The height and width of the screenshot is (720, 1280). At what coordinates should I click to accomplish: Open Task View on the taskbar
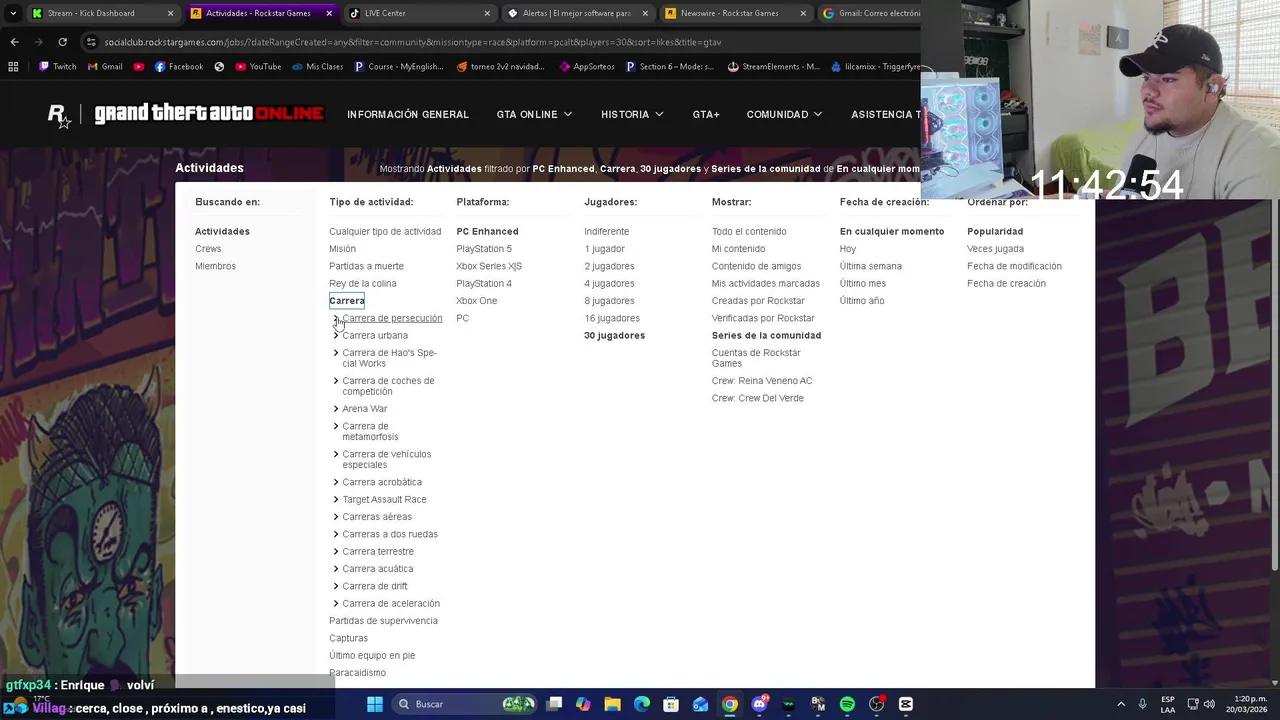pyautogui.click(x=554, y=704)
